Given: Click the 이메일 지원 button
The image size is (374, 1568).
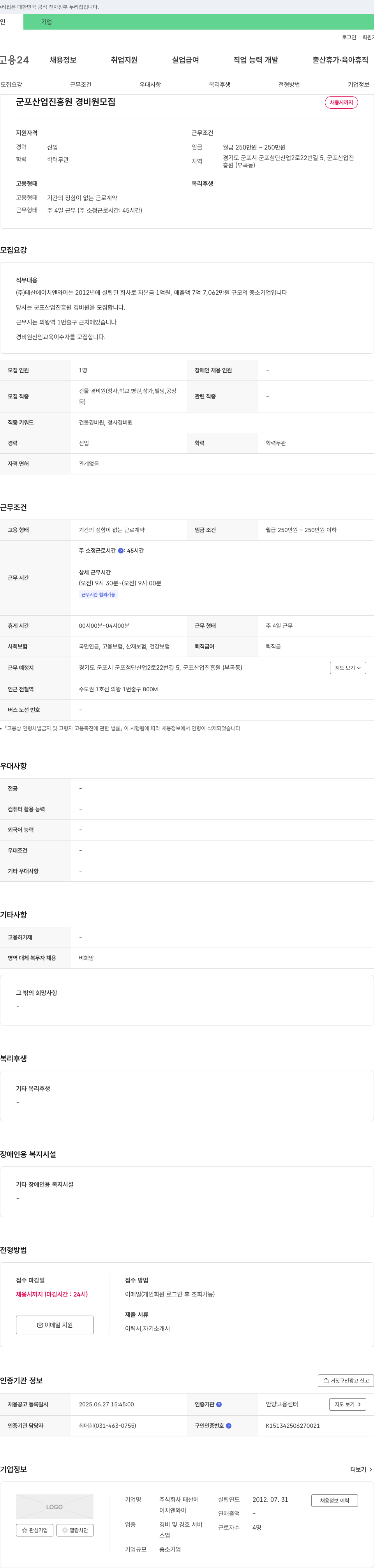Looking at the screenshot, I should tap(55, 1325).
